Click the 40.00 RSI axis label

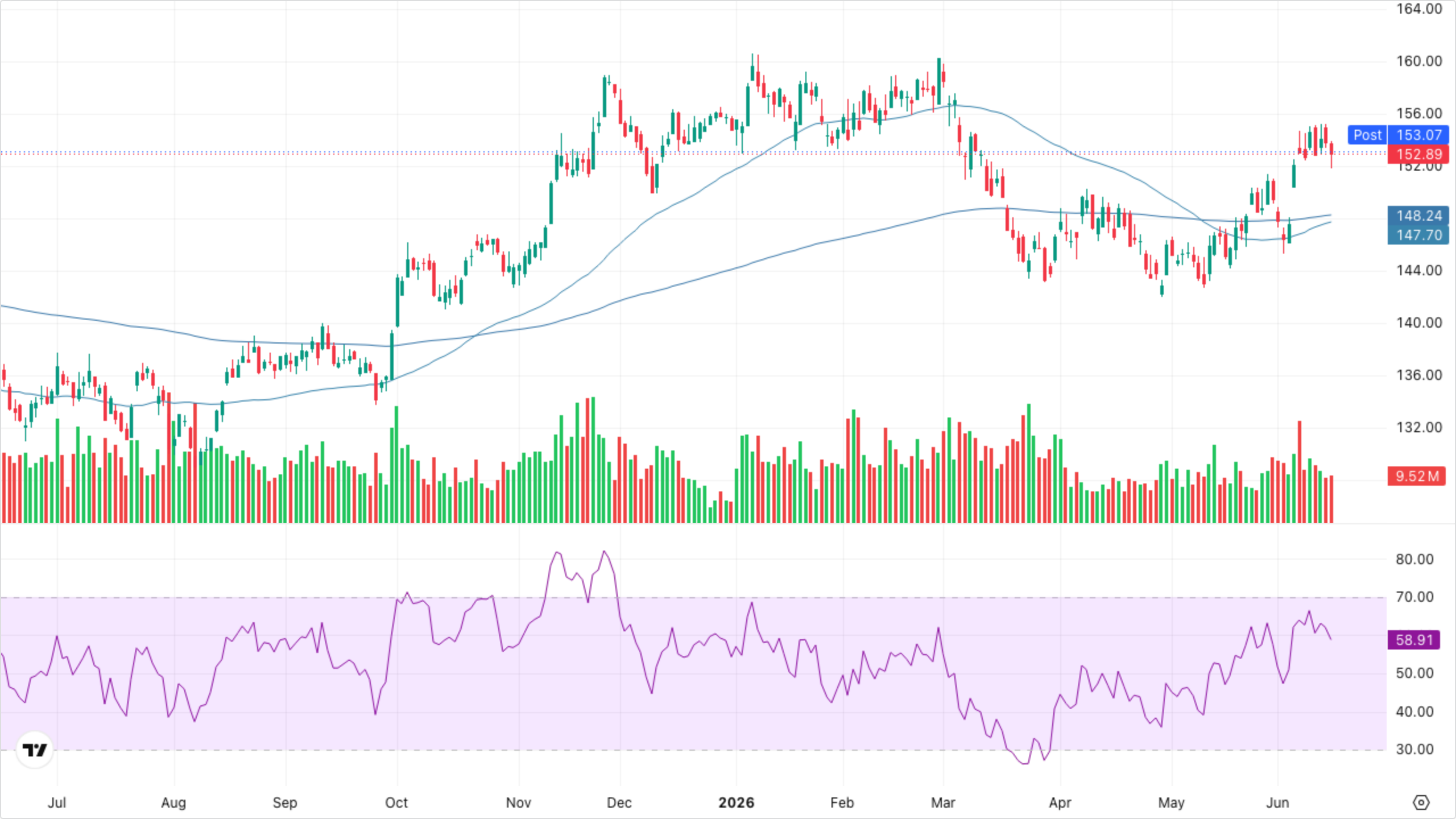1414,712
